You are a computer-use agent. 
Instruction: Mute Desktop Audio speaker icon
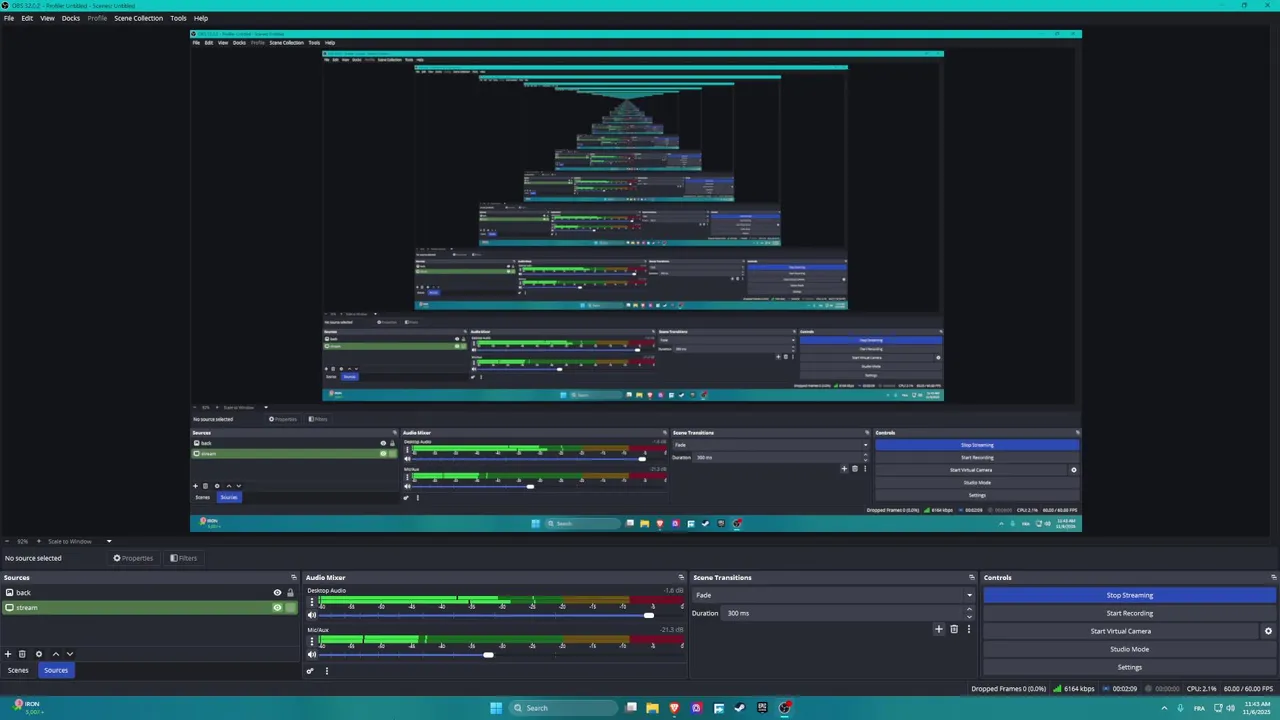coord(311,615)
